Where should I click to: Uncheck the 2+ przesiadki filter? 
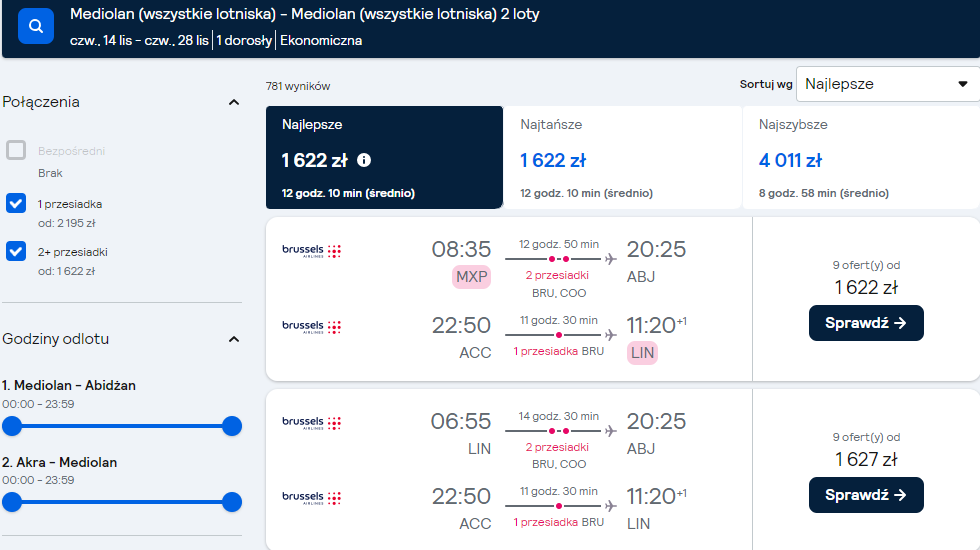point(16,251)
